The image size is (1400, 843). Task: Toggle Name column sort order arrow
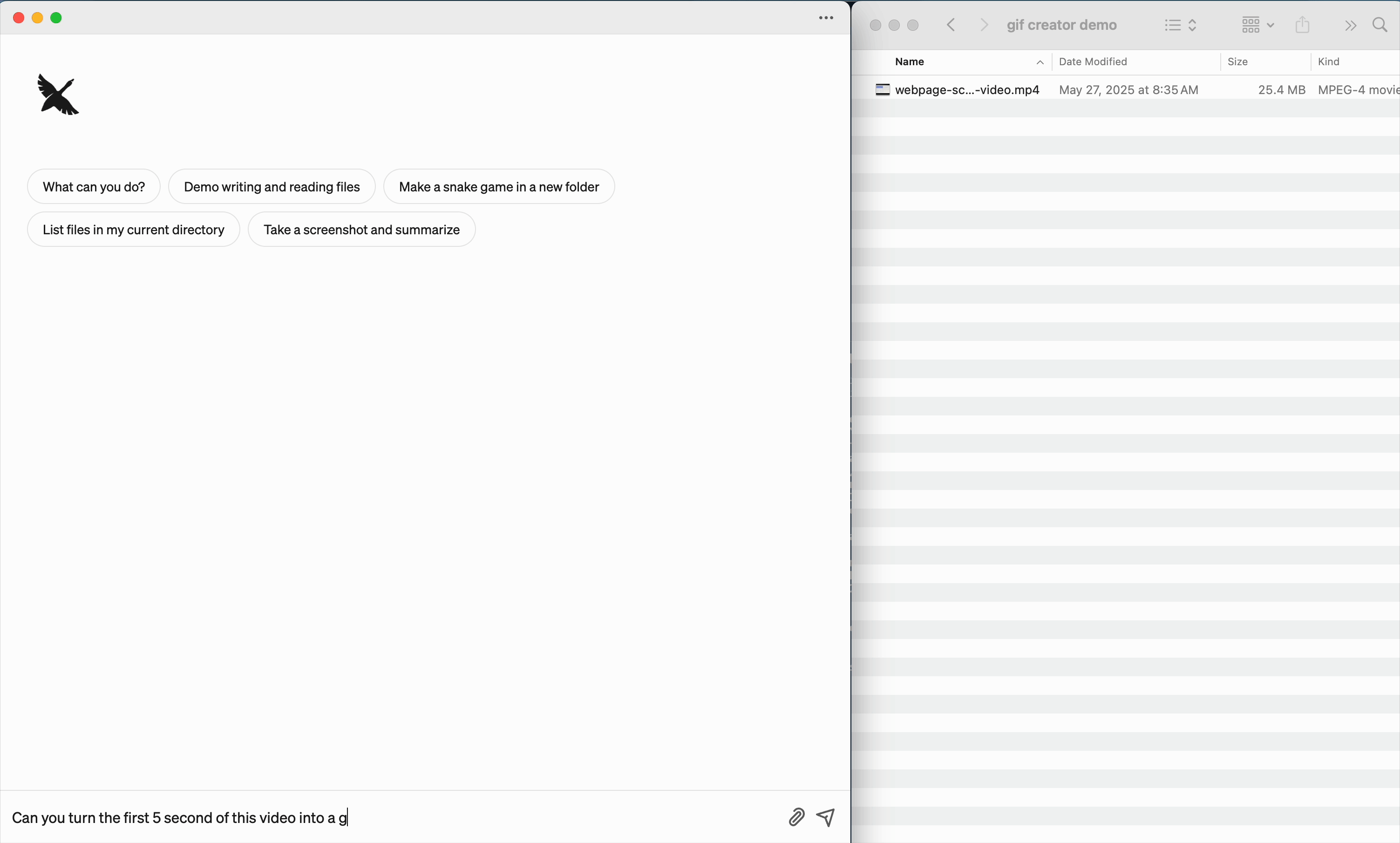pyautogui.click(x=1040, y=62)
